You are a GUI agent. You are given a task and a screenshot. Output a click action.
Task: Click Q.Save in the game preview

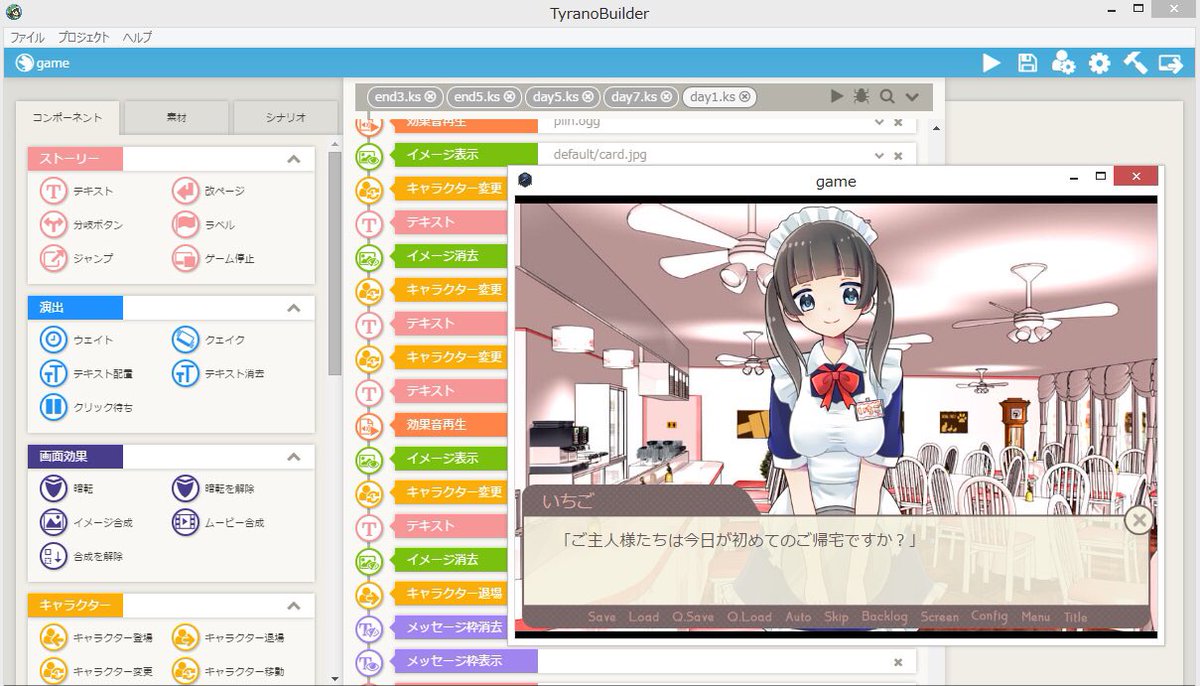click(693, 617)
